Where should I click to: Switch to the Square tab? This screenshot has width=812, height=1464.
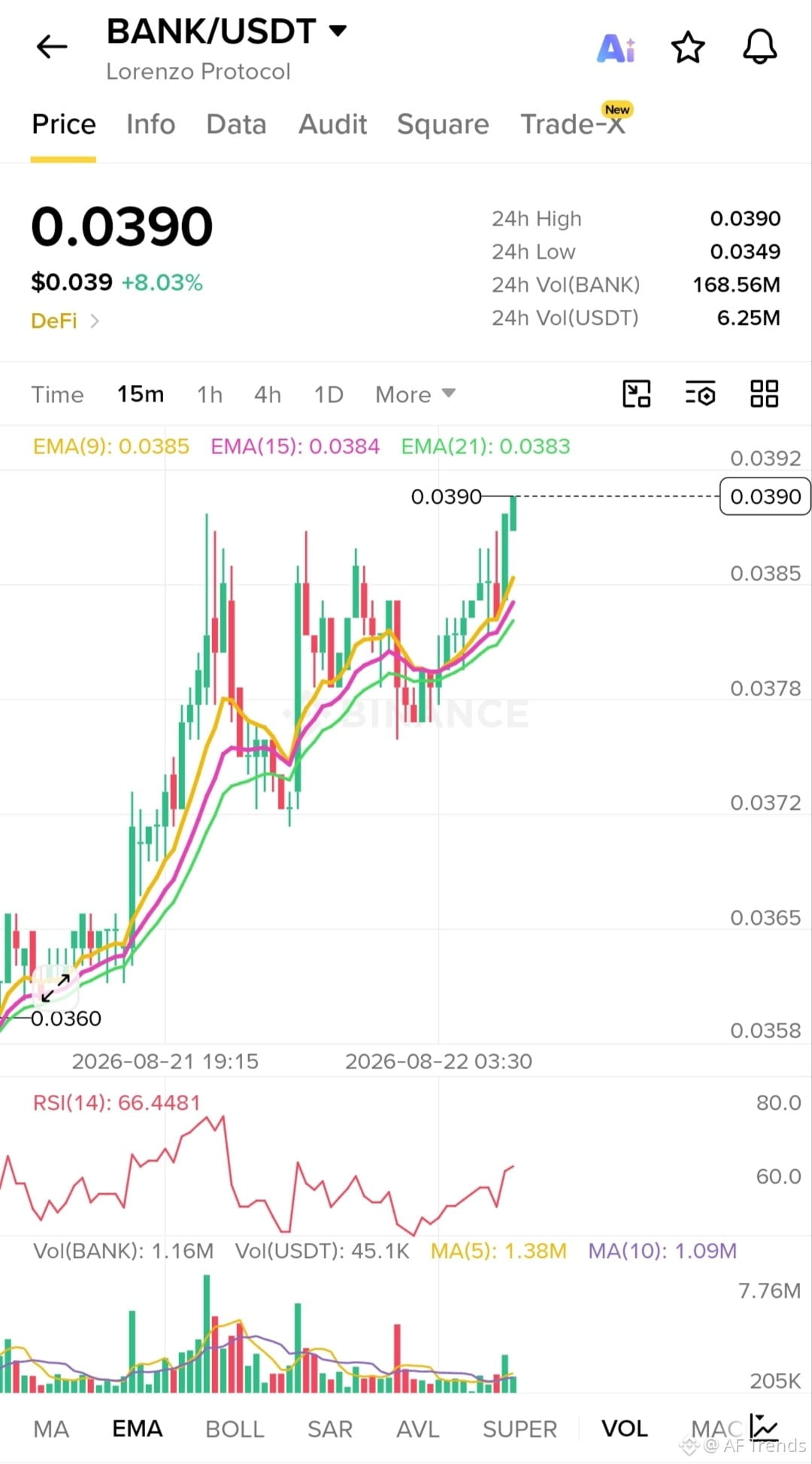click(443, 124)
